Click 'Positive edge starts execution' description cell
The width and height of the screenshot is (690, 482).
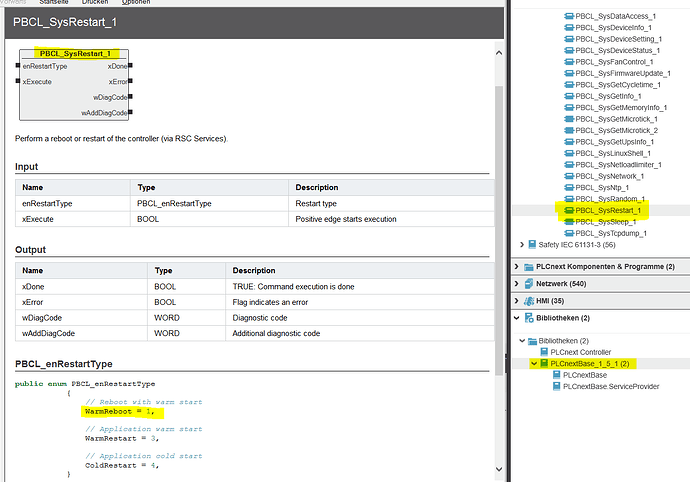[391, 219]
